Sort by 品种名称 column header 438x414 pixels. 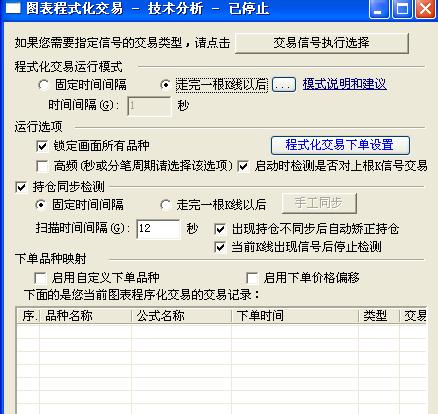click(85, 316)
